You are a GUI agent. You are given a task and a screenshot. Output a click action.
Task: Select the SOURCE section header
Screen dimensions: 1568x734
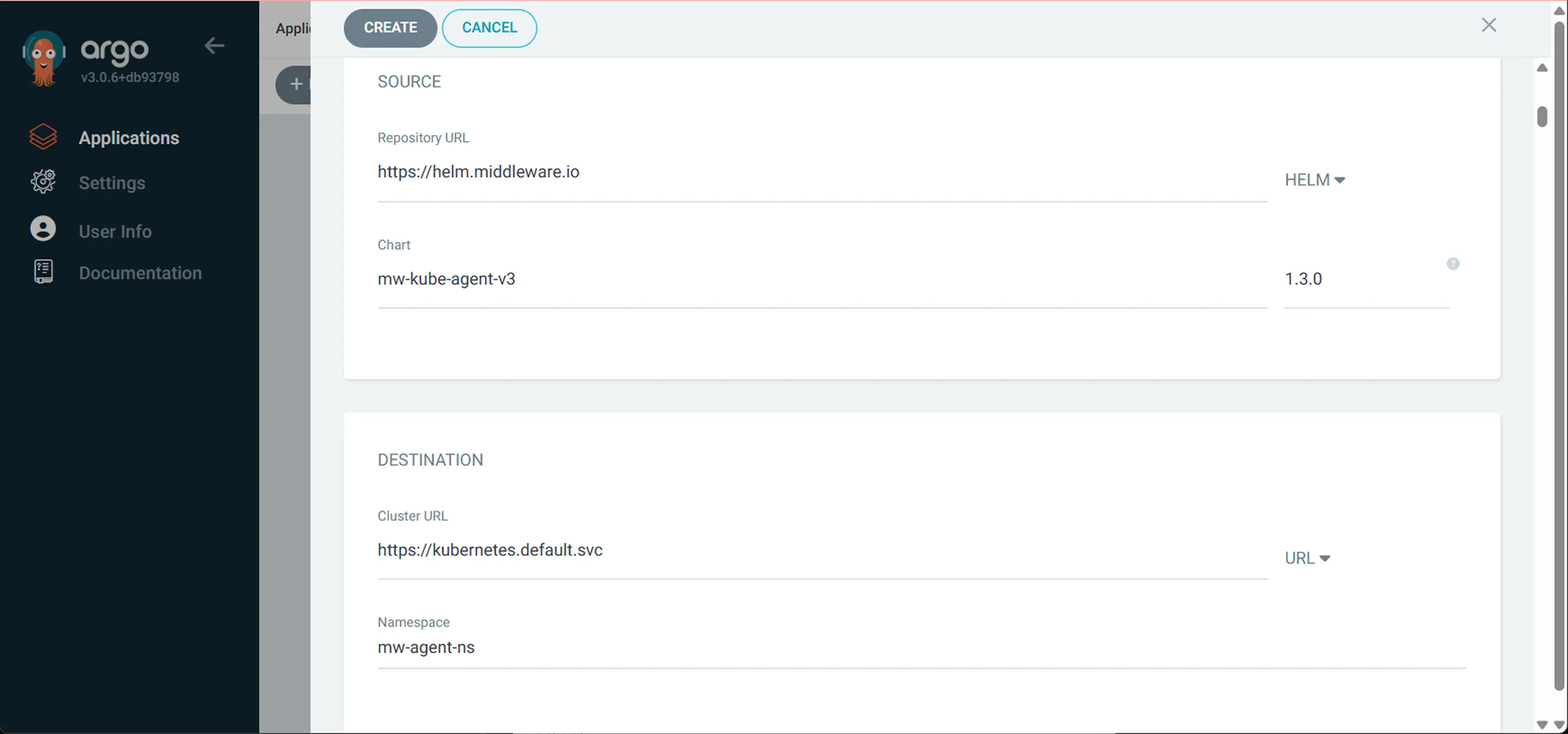pyautogui.click(x=409, y=81)
